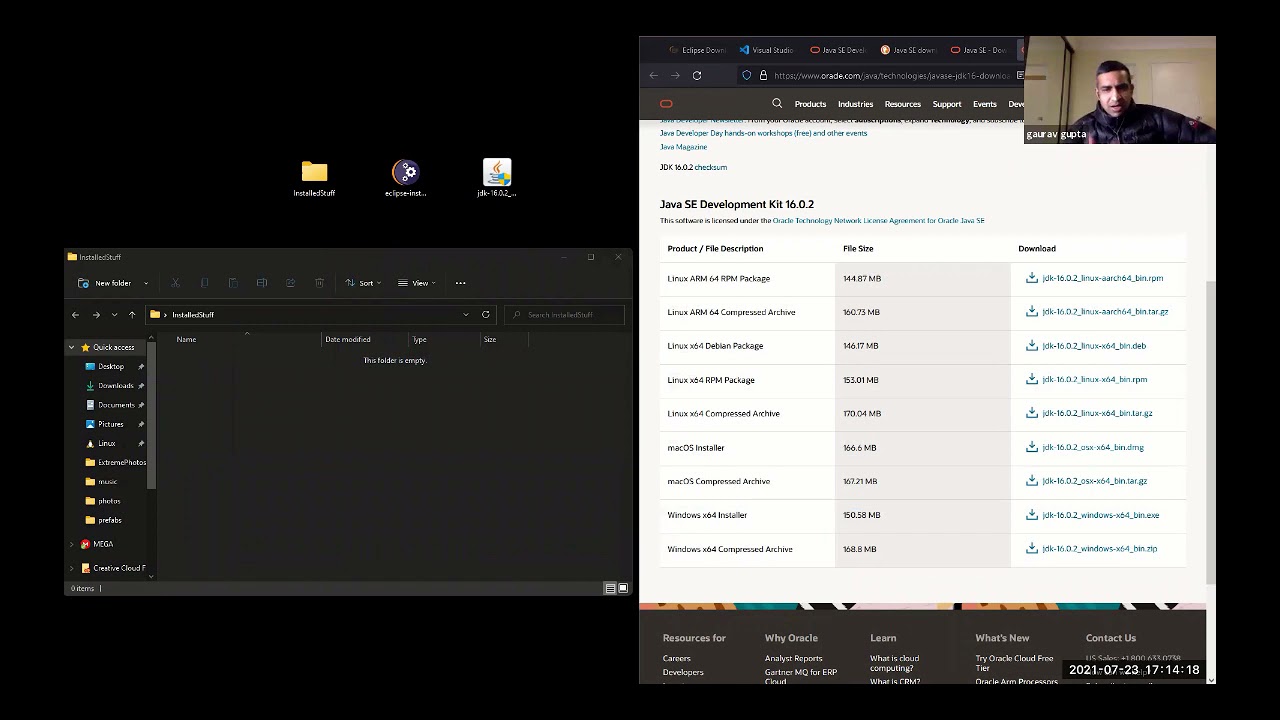Select the ExtremePhotos folder in sidebar
The height and width of the screenshot is (720, 1280).
(x=116, y=463)
